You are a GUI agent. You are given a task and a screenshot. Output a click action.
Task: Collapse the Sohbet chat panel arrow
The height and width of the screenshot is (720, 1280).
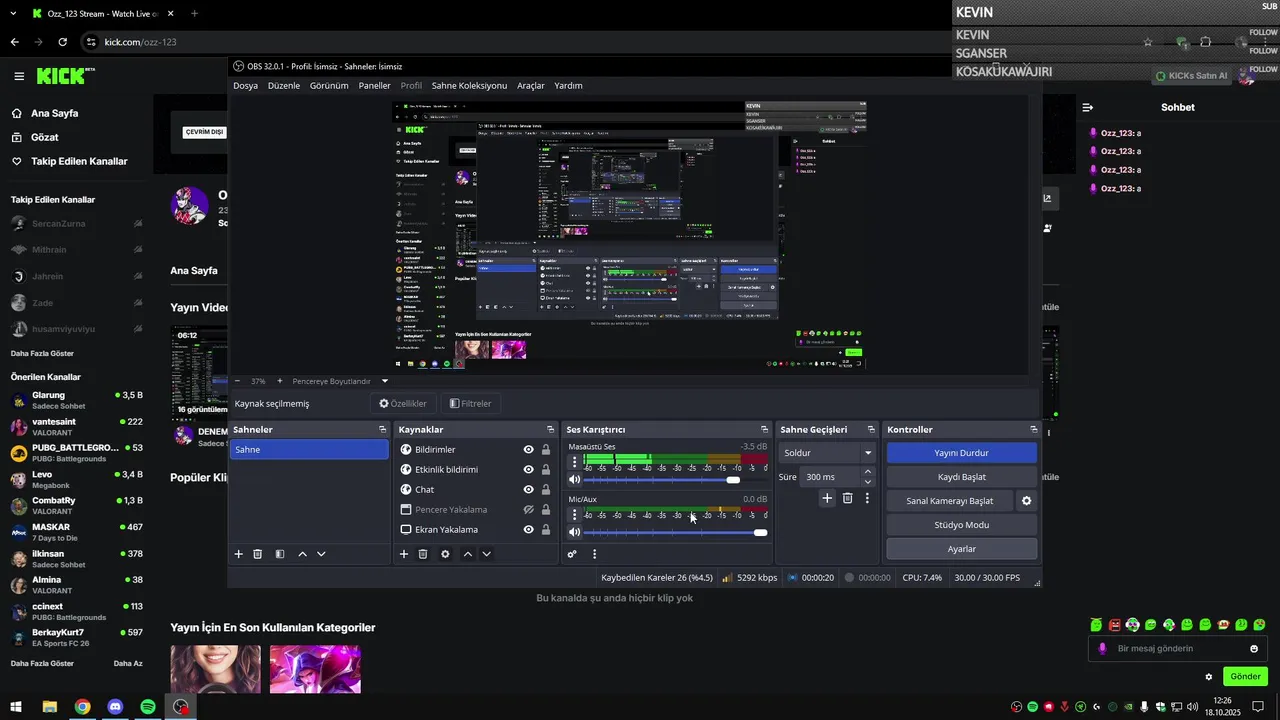pos(1088,107)
